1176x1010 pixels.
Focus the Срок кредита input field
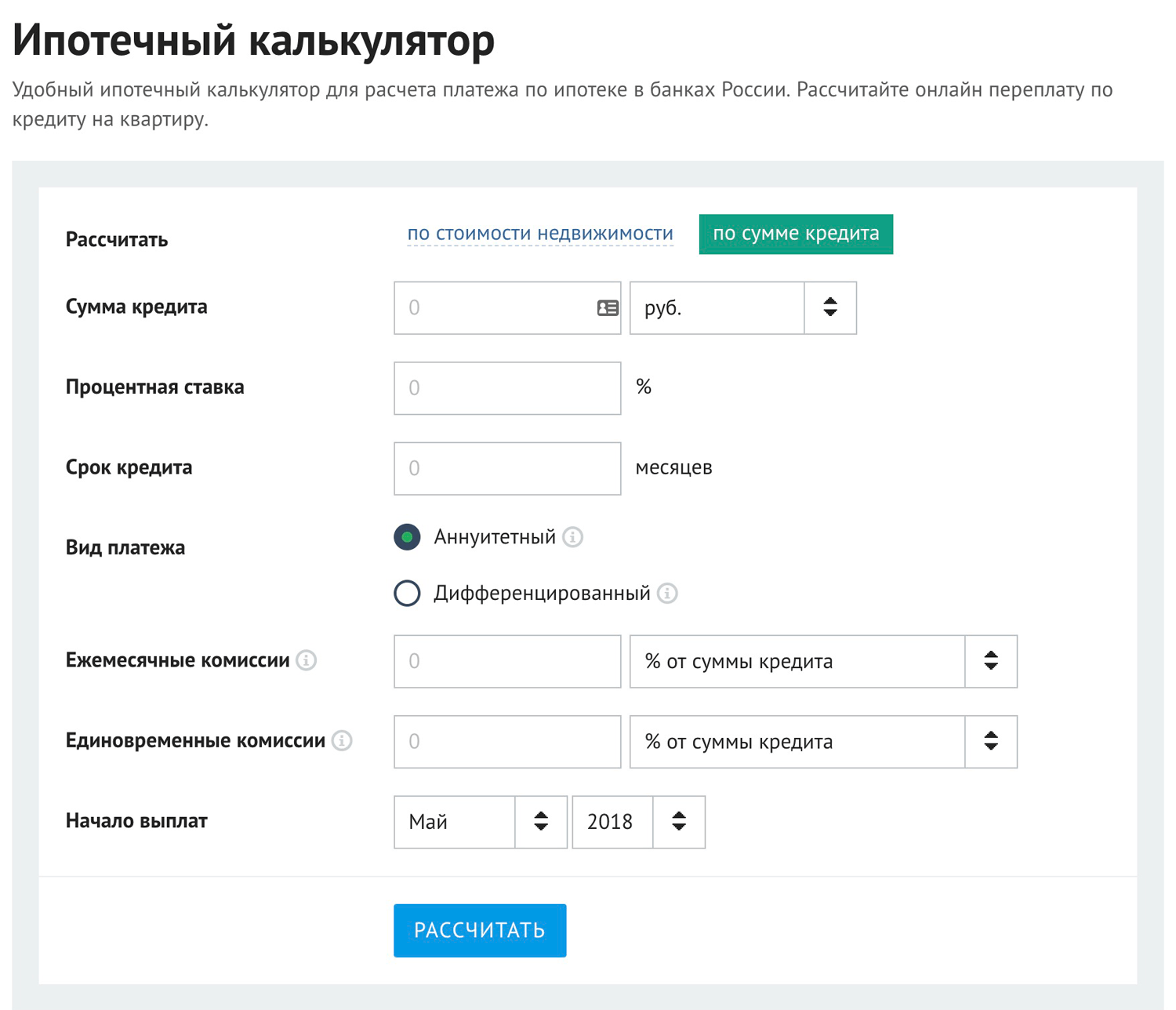coord(507,468)
